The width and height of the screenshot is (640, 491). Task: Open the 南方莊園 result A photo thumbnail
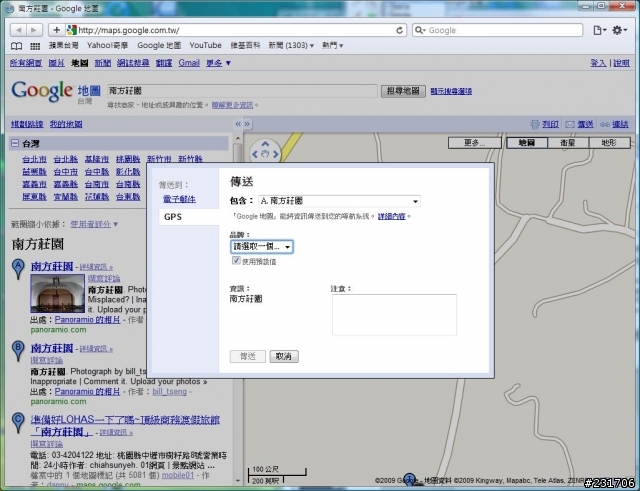(58, 293)
